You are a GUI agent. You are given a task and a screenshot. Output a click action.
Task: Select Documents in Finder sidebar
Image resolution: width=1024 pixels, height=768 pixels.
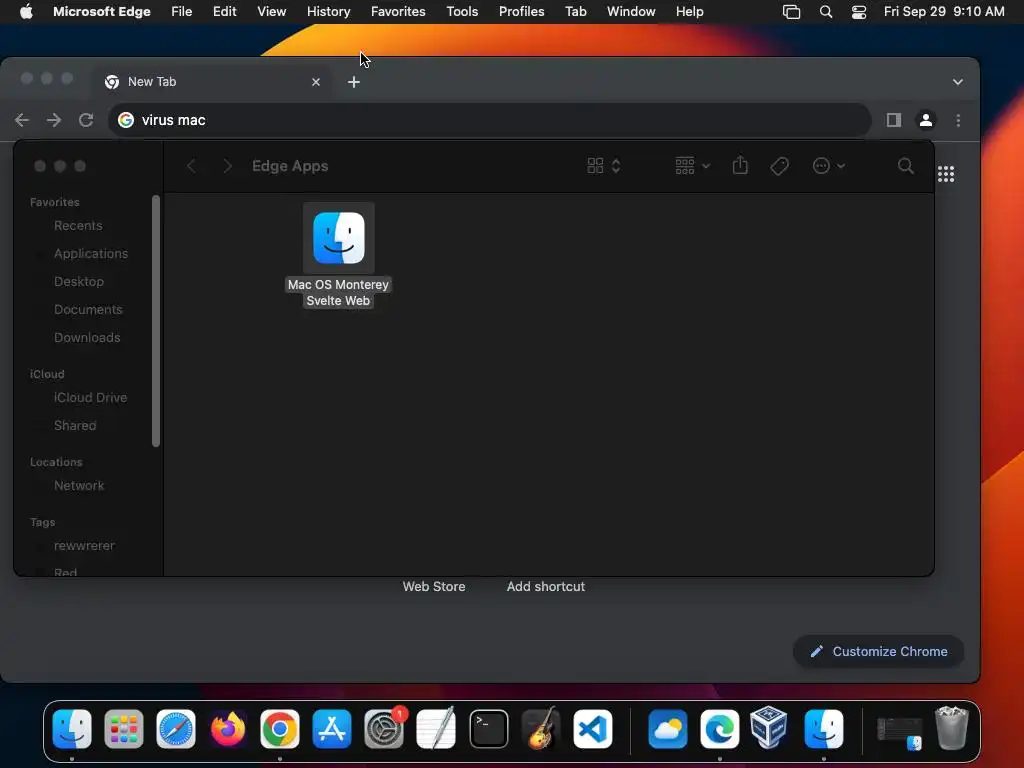(x=90, y=310)
